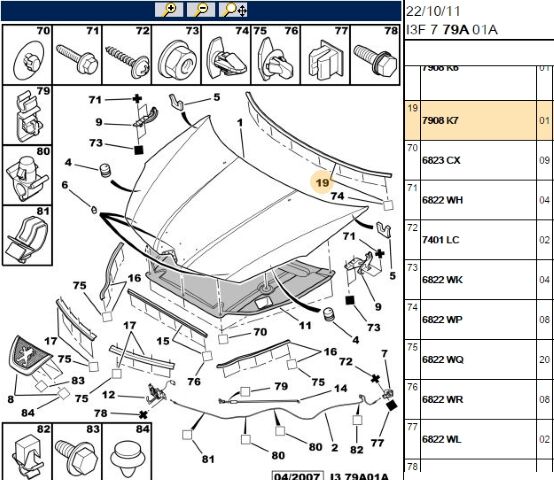This screenshot has width=554, height=480.
Task: Select part row 6823 CX
Action: pyautogui.click(x=479, y=160)
